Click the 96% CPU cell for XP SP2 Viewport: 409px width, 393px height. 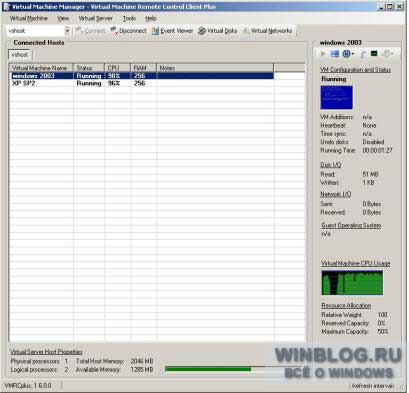point(114,83)
